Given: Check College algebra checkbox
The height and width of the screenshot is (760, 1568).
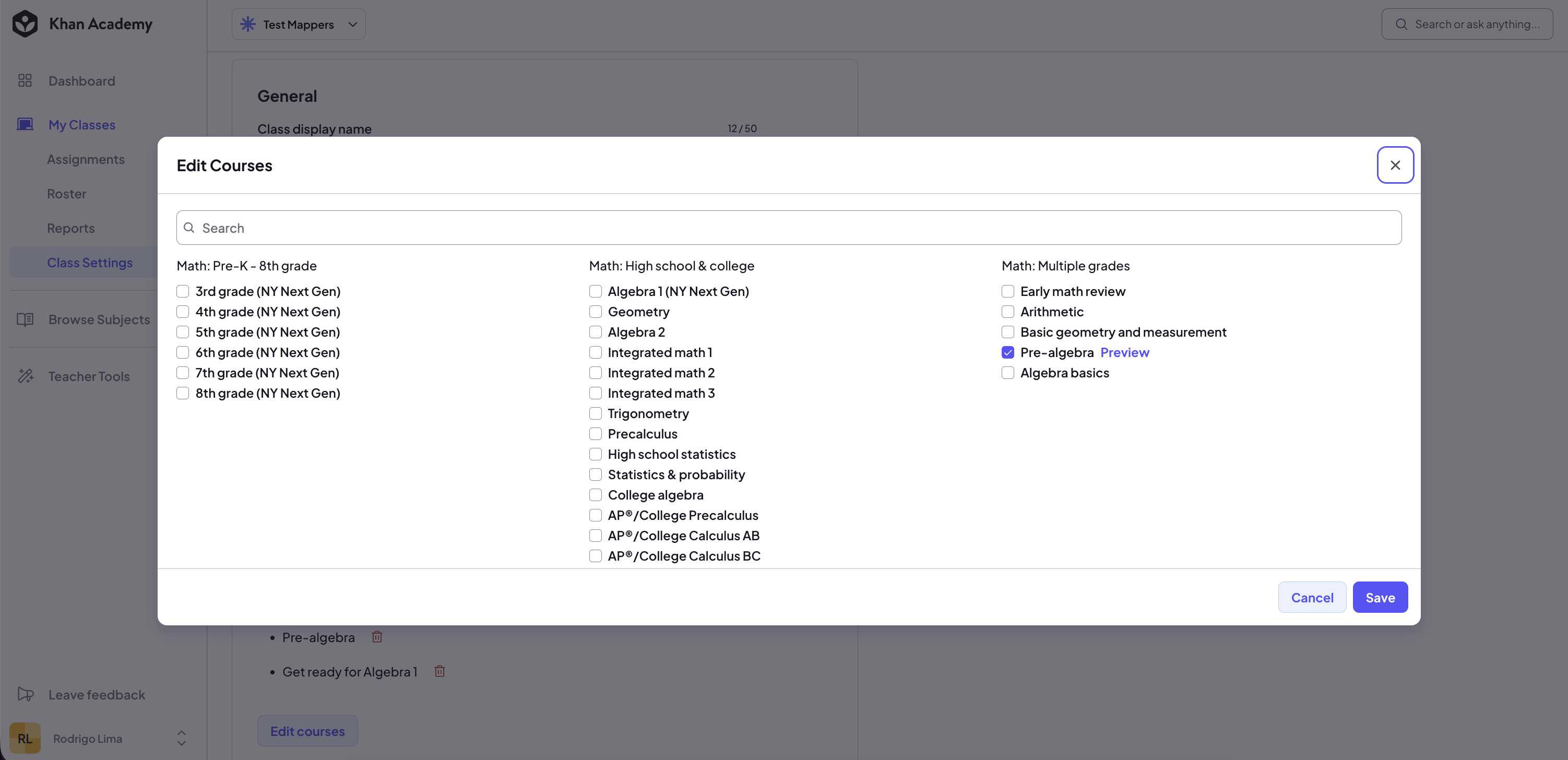Looking at the screenshot, I should click(595, 495).
